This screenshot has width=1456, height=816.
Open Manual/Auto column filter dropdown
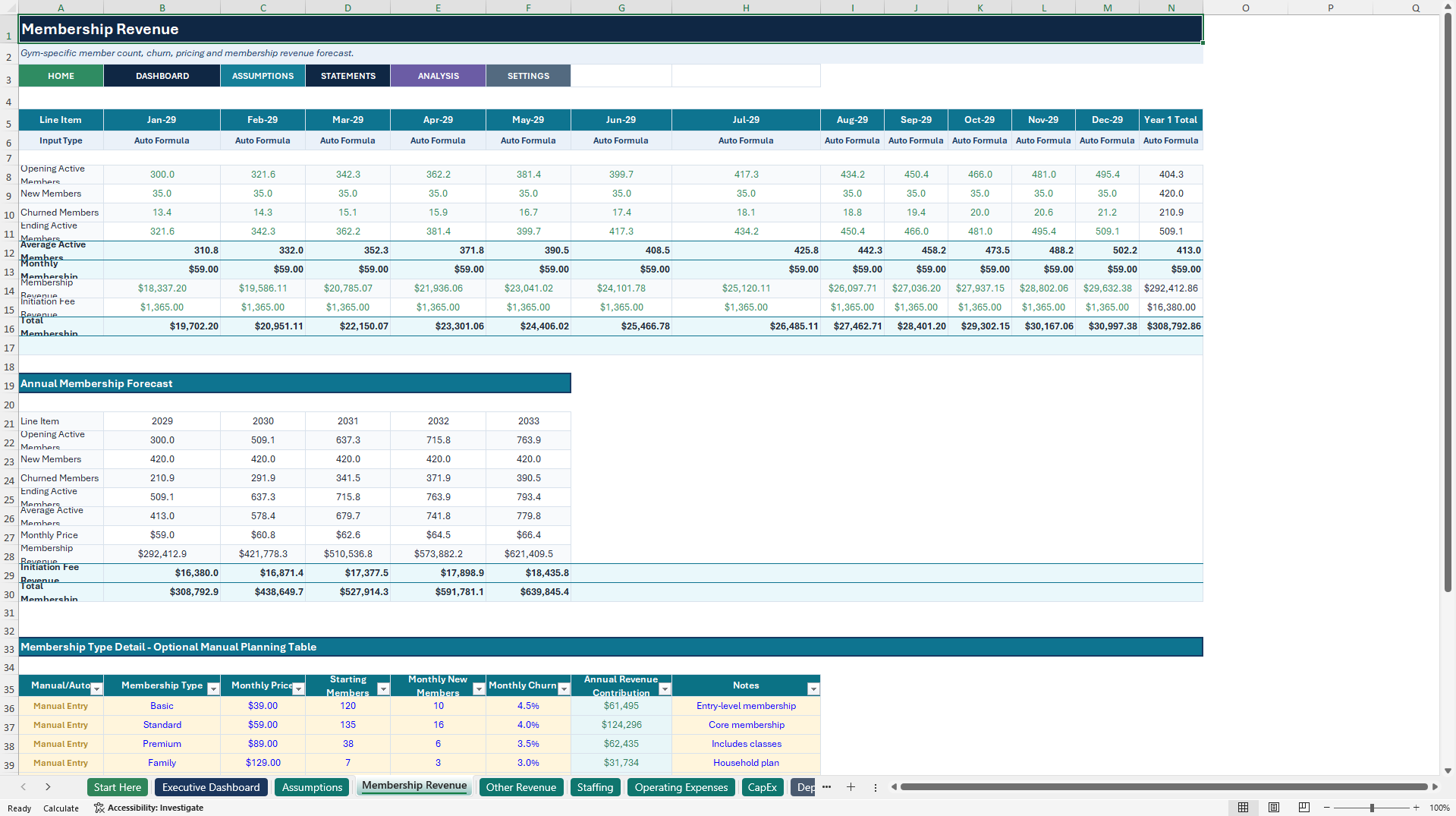click(96, 689)
